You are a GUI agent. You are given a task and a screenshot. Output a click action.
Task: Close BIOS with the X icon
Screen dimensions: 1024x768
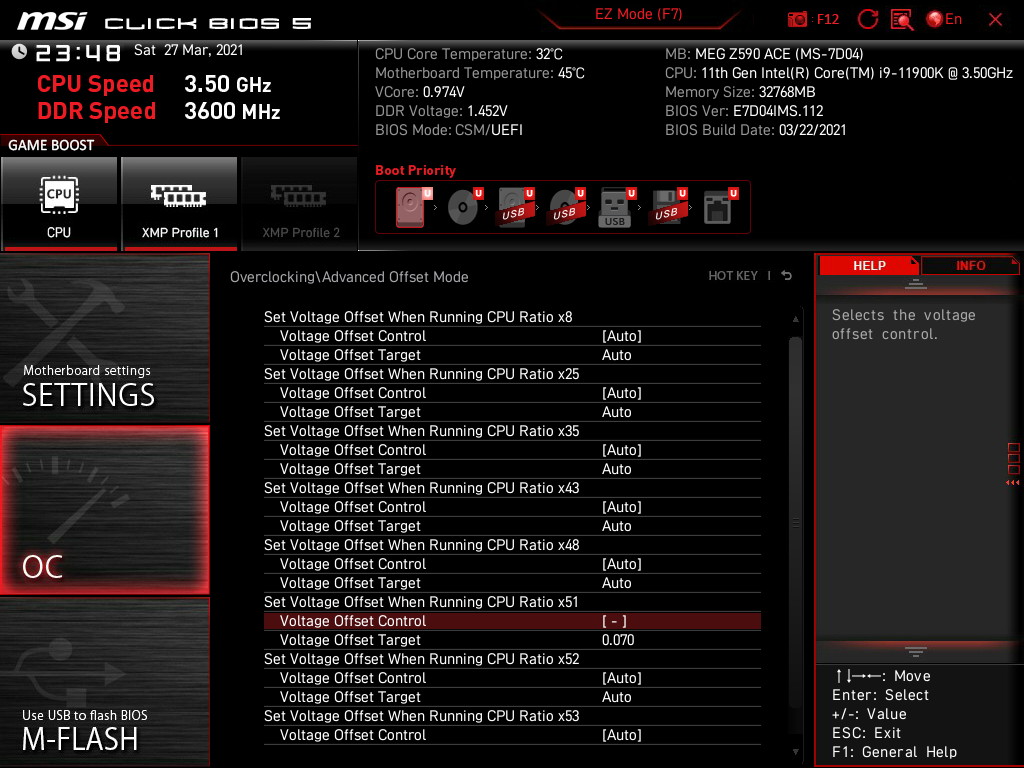pyautogui.click(x=995, y=20)
